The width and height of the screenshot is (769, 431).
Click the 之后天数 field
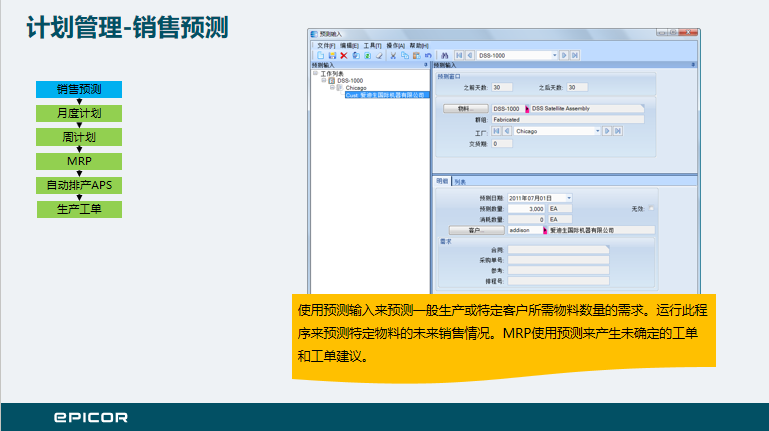tap(577, 87)
